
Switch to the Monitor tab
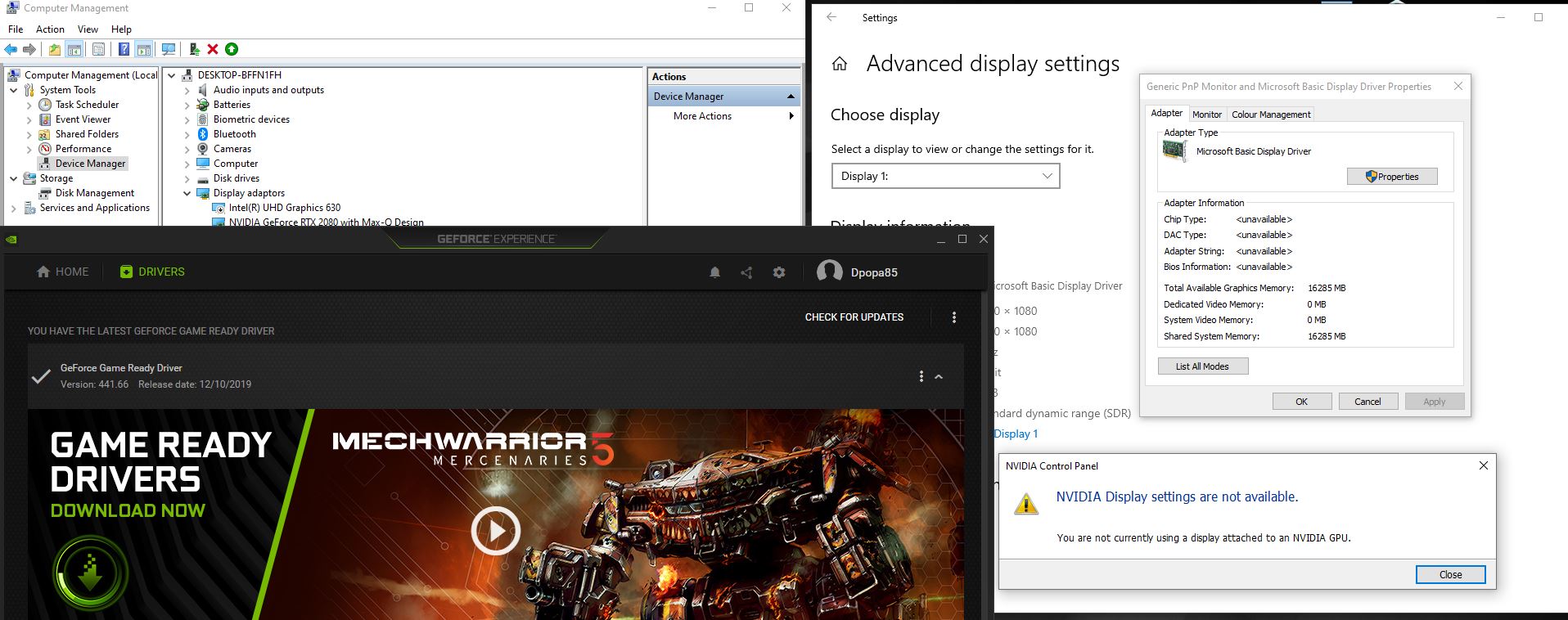coord(1206,115)
